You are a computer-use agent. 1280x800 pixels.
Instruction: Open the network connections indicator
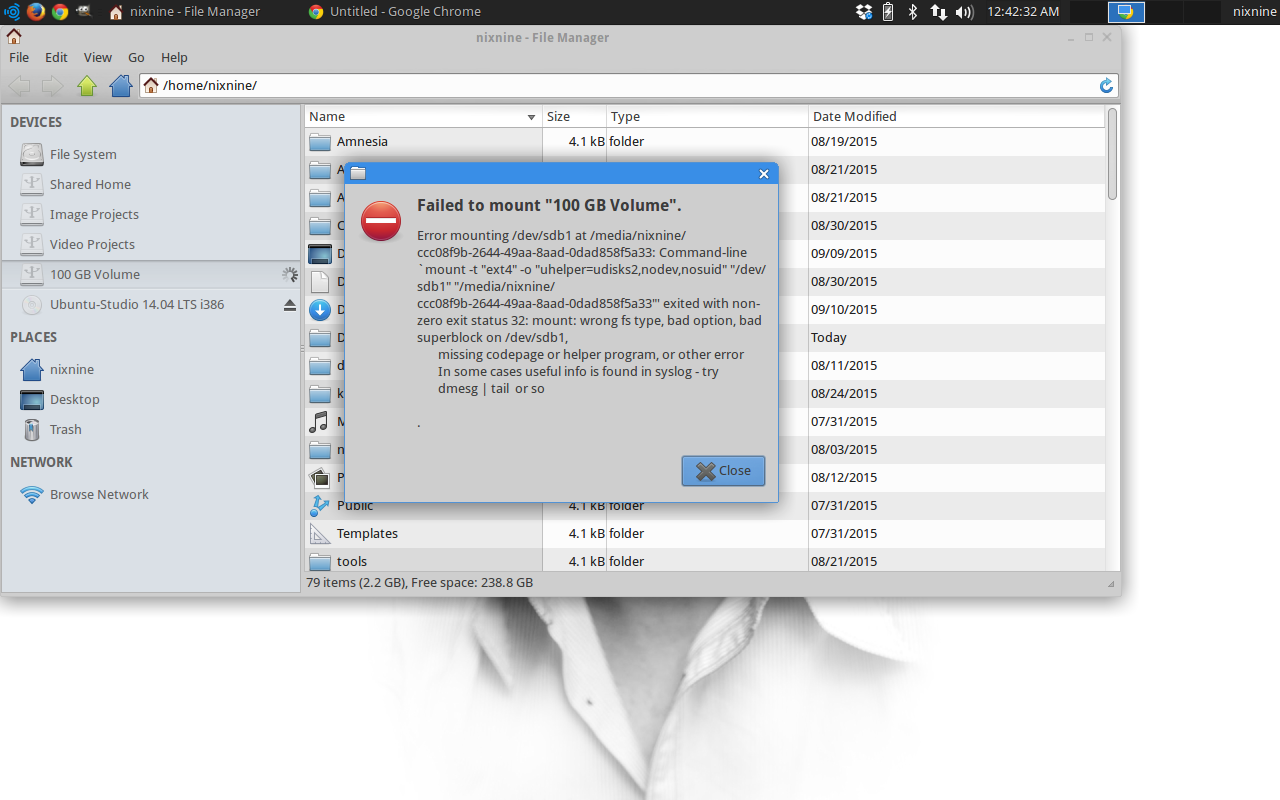click(x=938, y=12)
